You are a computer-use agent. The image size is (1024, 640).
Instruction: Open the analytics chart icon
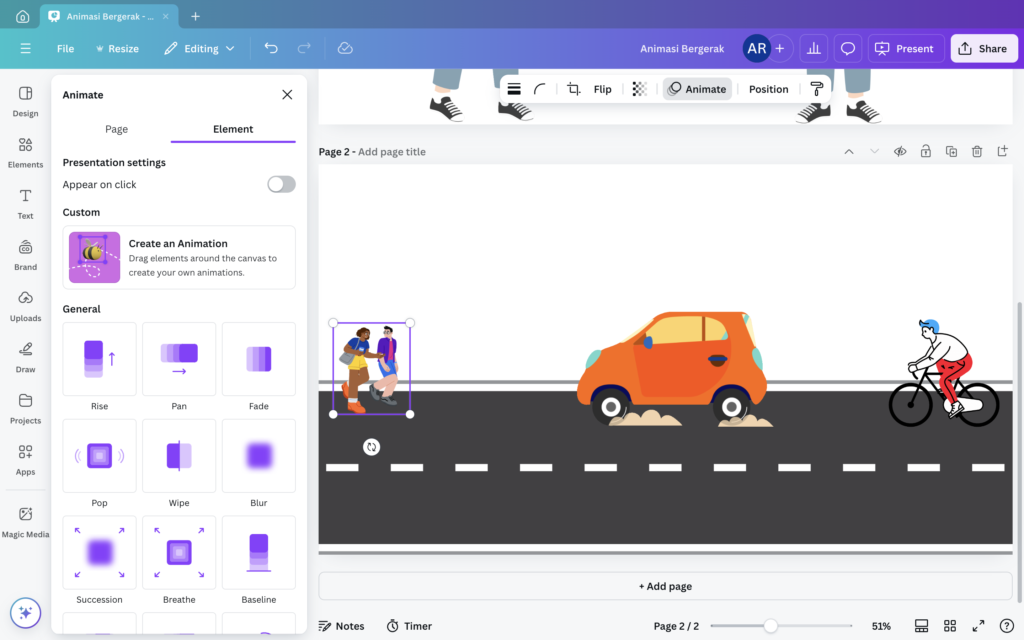[814, 48]
